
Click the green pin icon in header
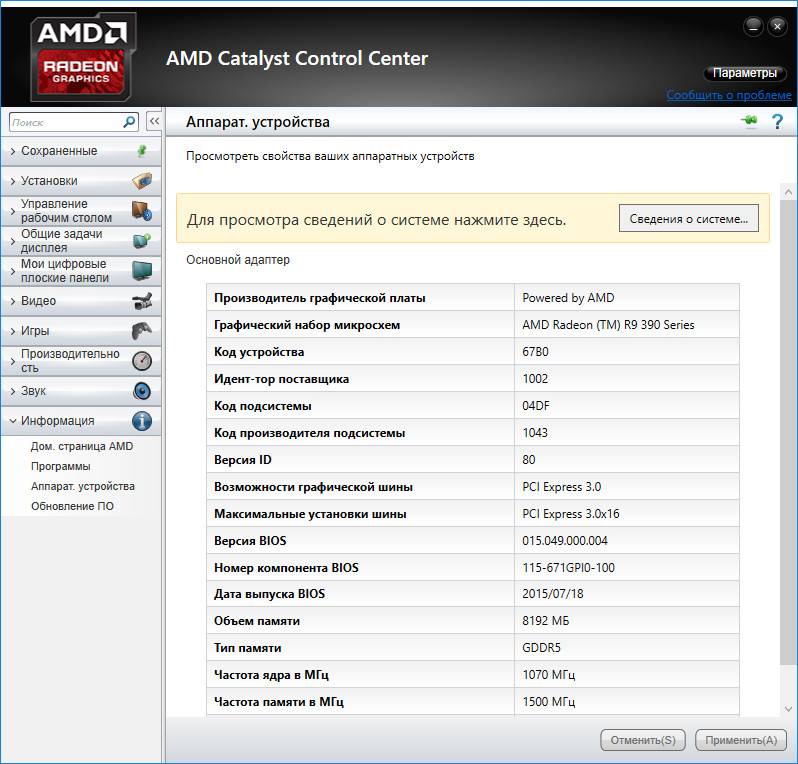point(749,122)
